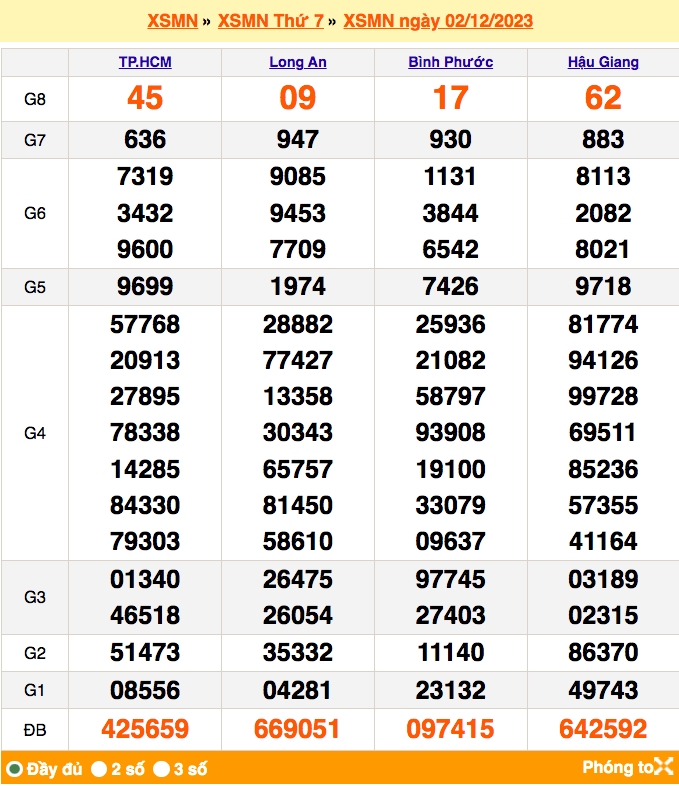Screen dimensions: 679x786
Task: Click G1 number 23132
Action: [450, 691]
